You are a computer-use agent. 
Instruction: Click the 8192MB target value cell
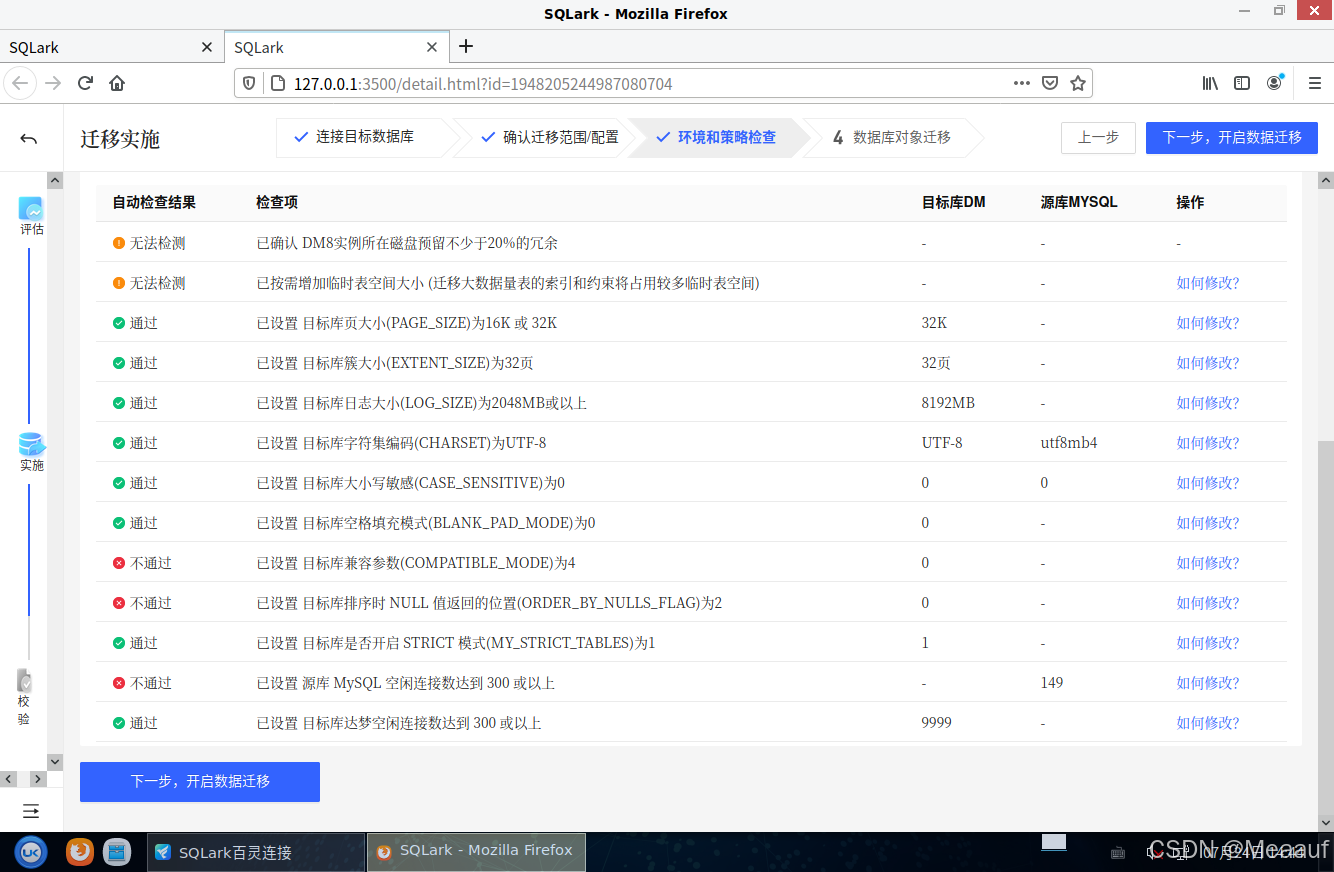tap(948, 403)
